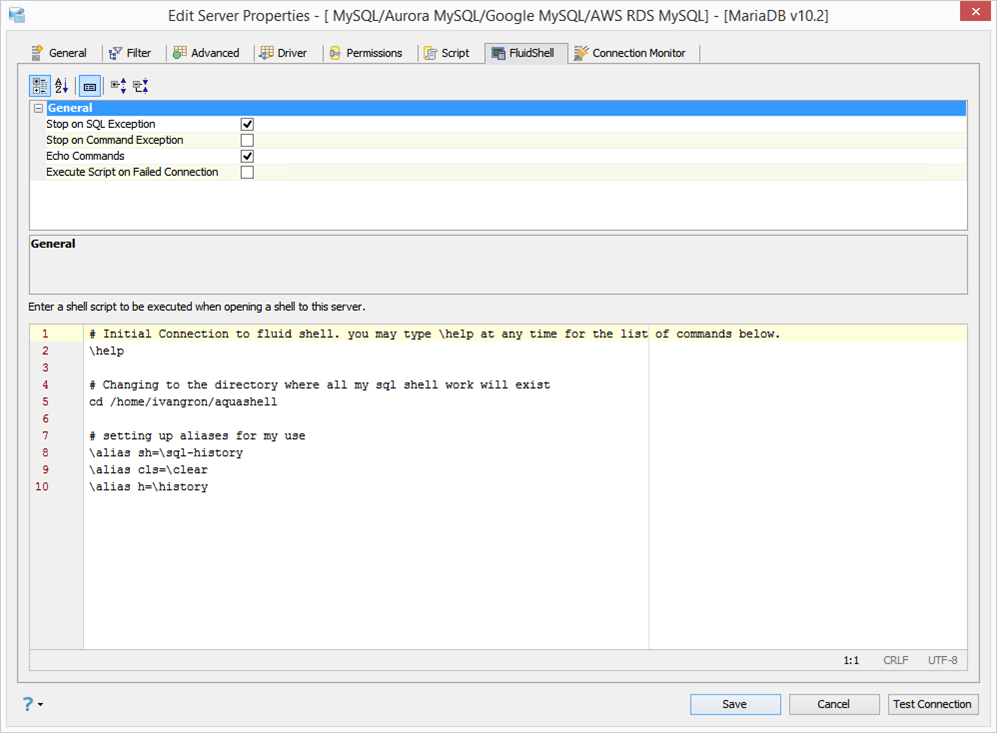
Task: Click the Expand All properties icon
Action: click(119, 86)
